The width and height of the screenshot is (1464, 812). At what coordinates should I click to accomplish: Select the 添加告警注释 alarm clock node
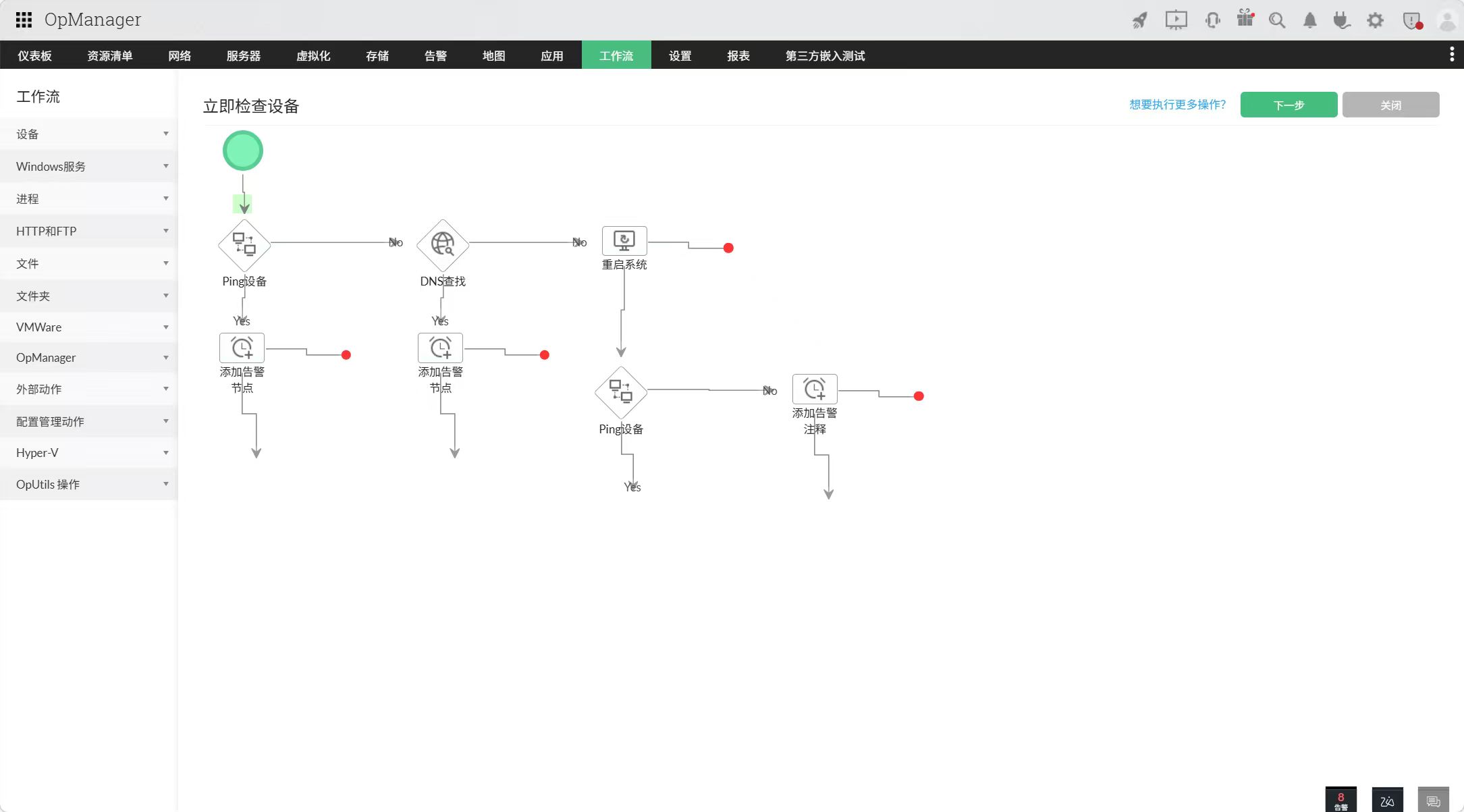point(814,389)
